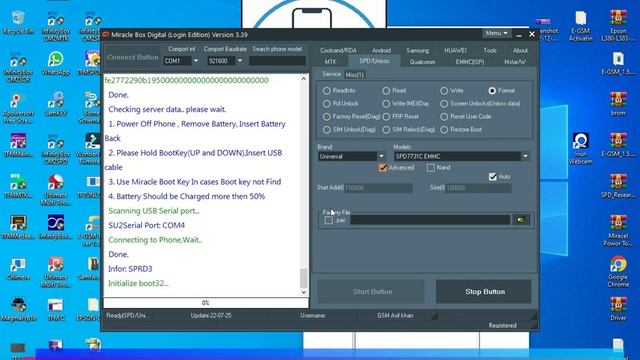The width and height of the screenshot is (640, 360).
Task: Click the Search phone model field
Action: click(277, 61)
